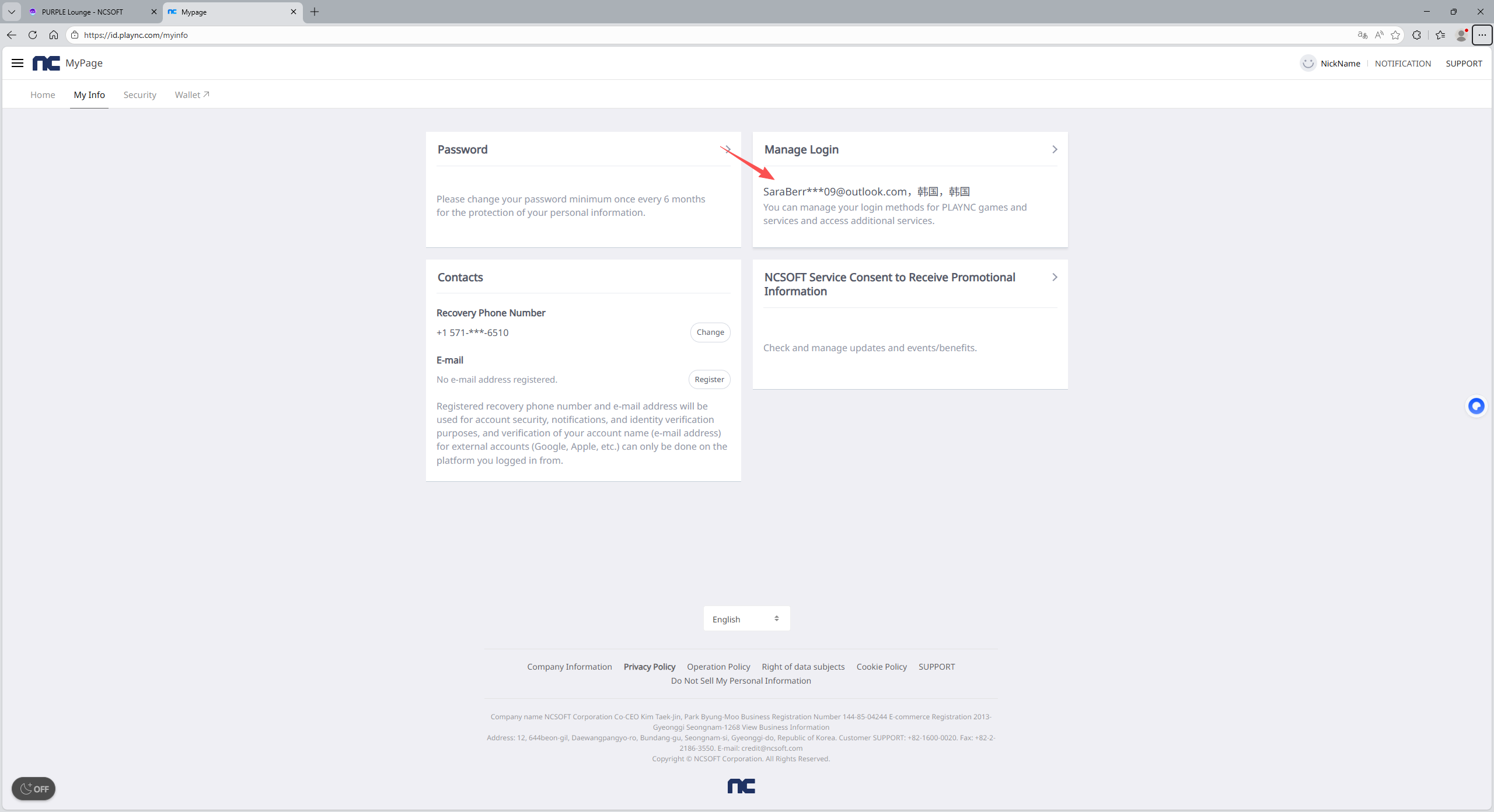Click Change for recovery phone number

tap(710, 332)
